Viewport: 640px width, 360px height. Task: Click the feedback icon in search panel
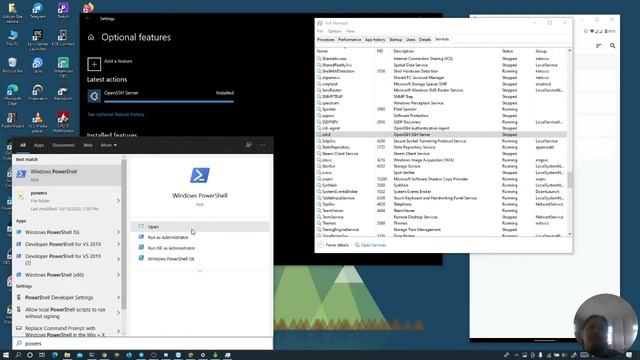click(x=249, y=145)
